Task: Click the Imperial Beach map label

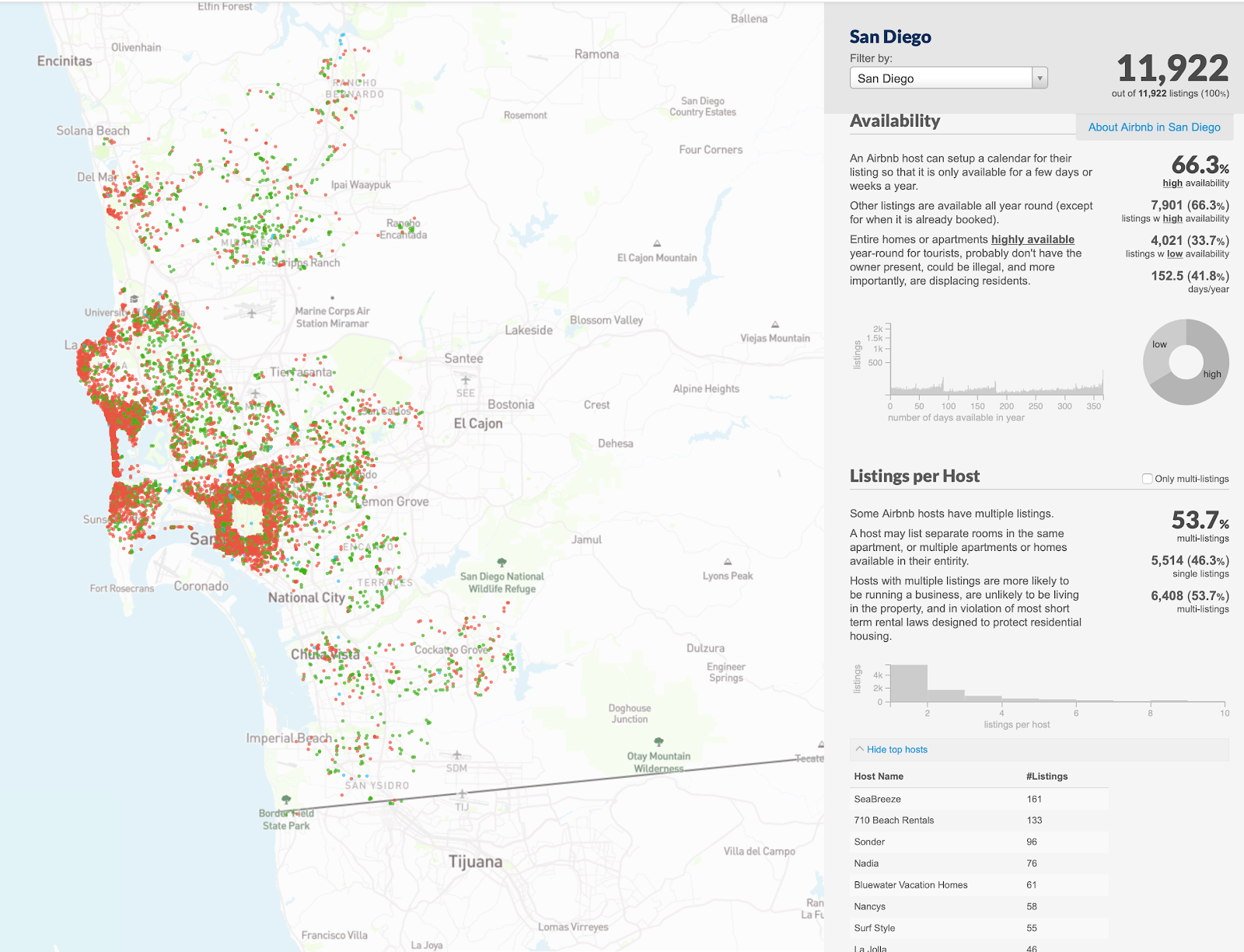Action: point(289,738)
